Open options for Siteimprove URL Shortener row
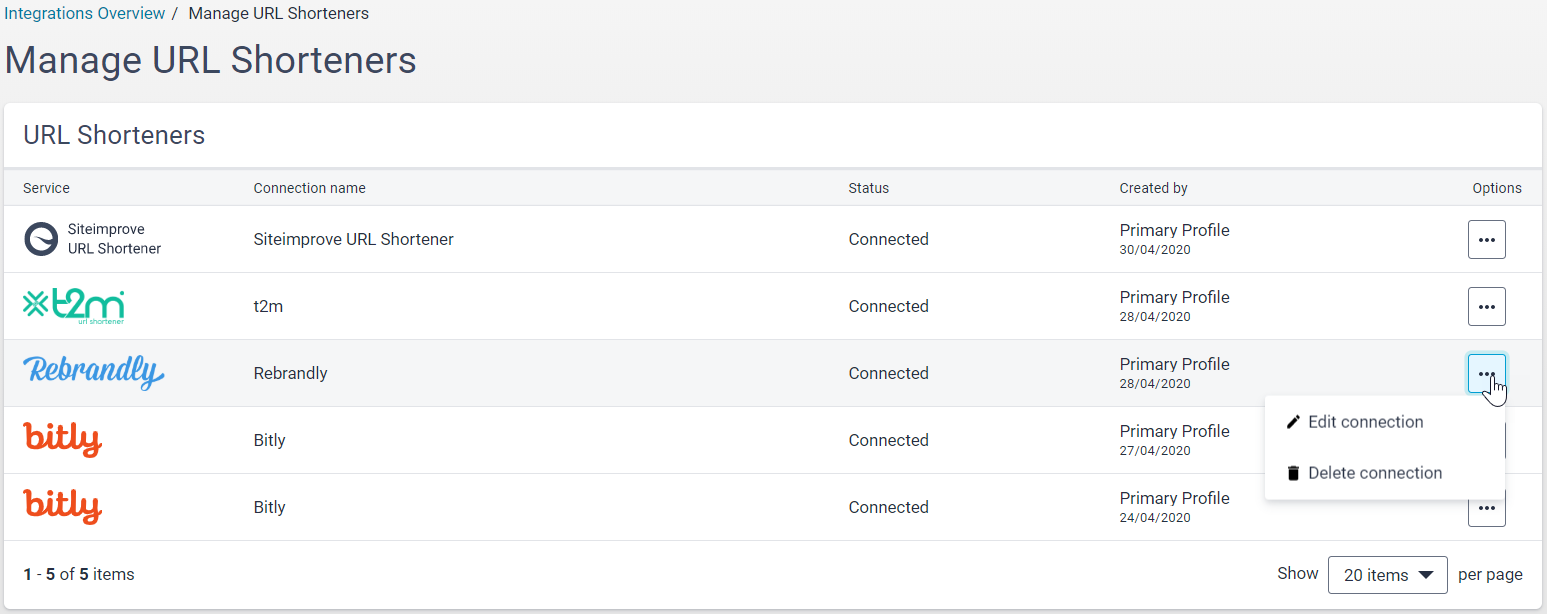 (x=1486, y=240)
